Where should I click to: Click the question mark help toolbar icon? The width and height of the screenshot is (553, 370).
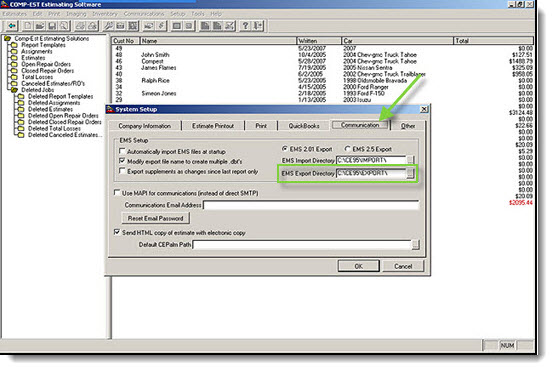click(x=245, y=26)
